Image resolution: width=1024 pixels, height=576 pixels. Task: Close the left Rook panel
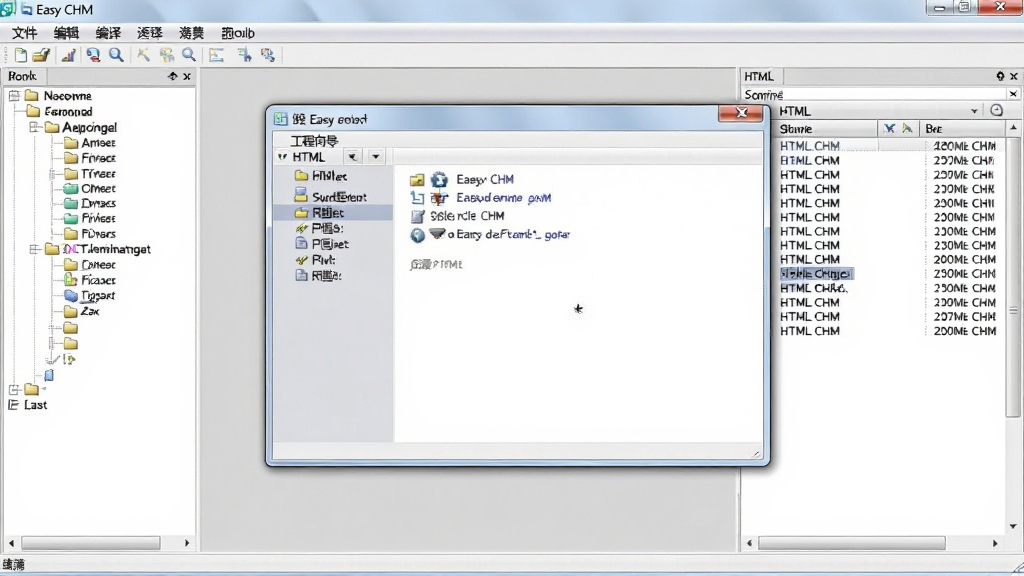click(x=187, y=76)
